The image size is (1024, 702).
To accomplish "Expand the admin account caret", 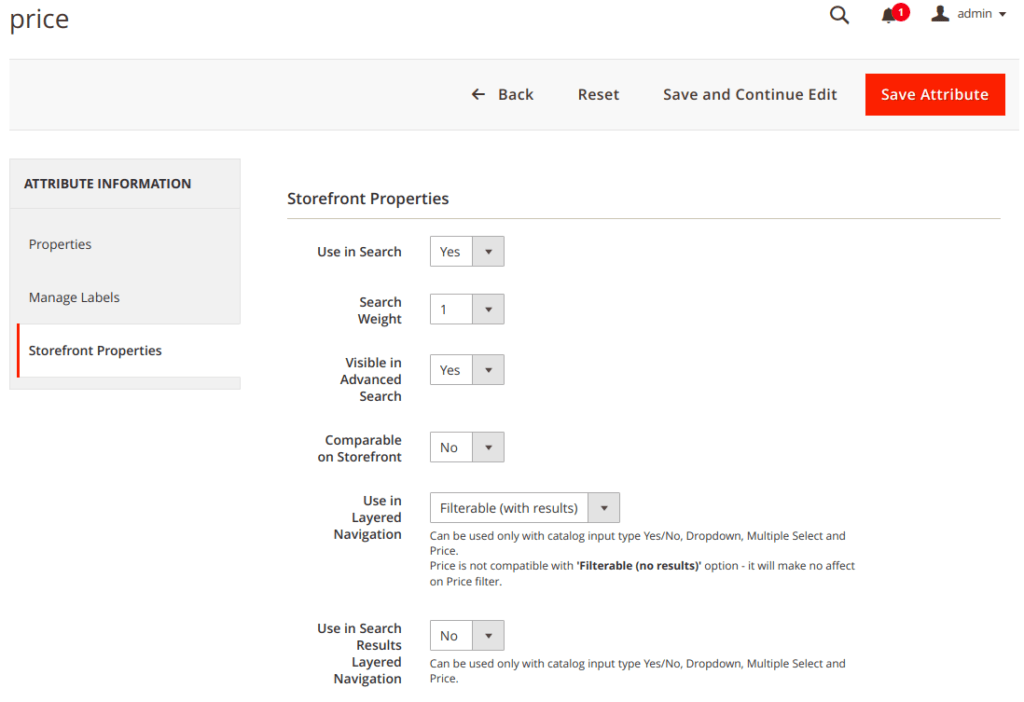I will tap(1002, 14).
